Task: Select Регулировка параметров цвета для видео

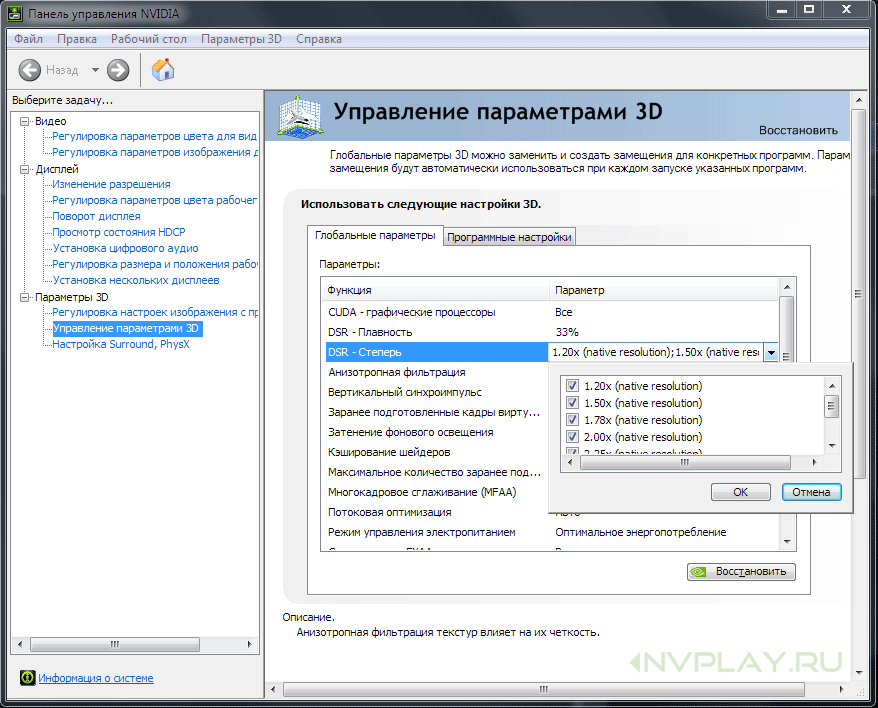Action: 154,136
